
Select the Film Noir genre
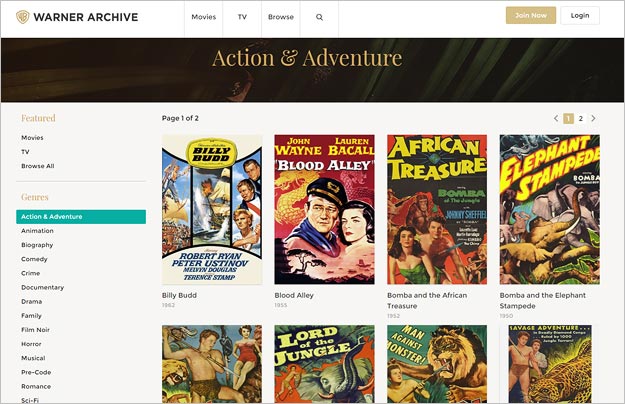35,329
